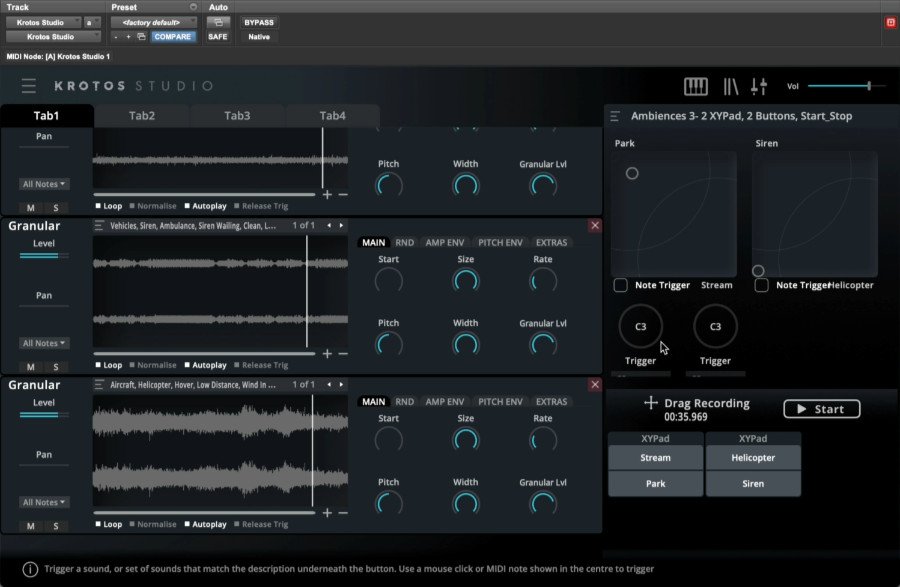Open PITCH ENV tab in Siren layer
The image size is (900, 587).
pos(501,243)
